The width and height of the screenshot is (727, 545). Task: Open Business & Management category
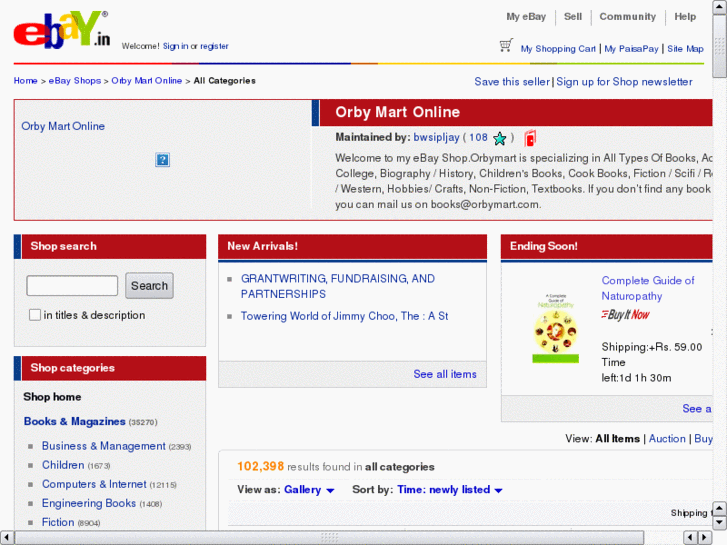tap(103, 446)
